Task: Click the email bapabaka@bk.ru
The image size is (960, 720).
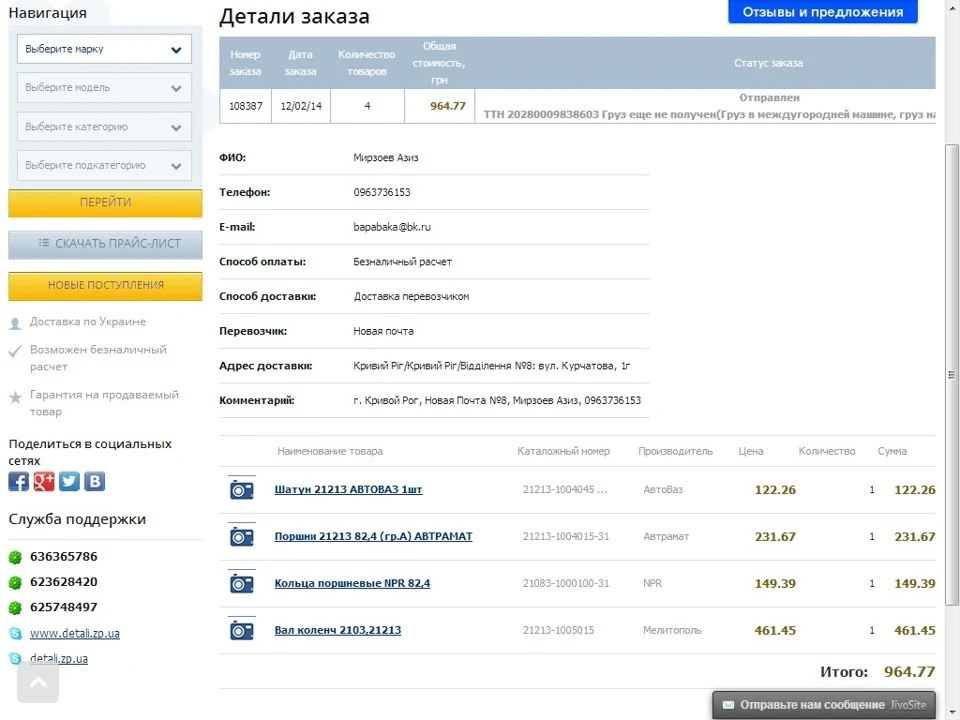Action: (x=392, y=227)
